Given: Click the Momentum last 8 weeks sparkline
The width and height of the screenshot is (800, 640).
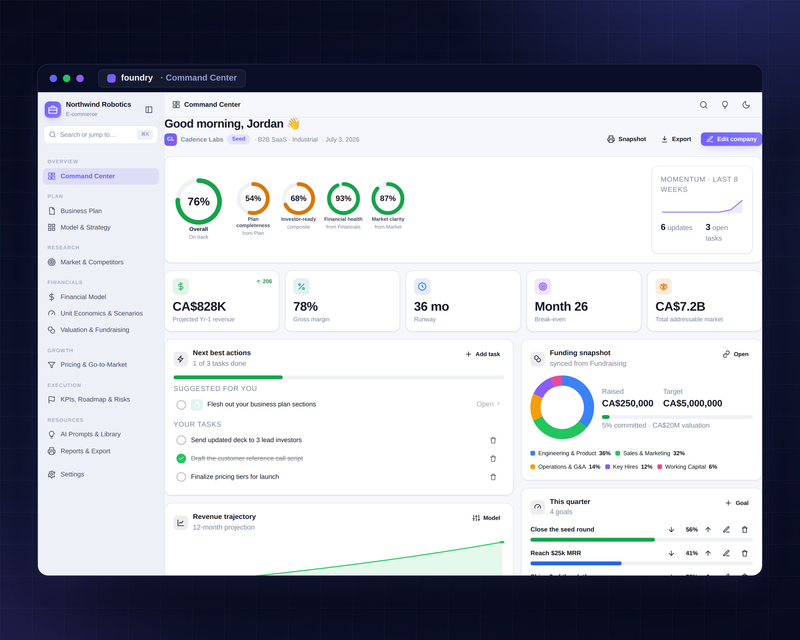Looking at the screenshot, I should pos(702,207).
